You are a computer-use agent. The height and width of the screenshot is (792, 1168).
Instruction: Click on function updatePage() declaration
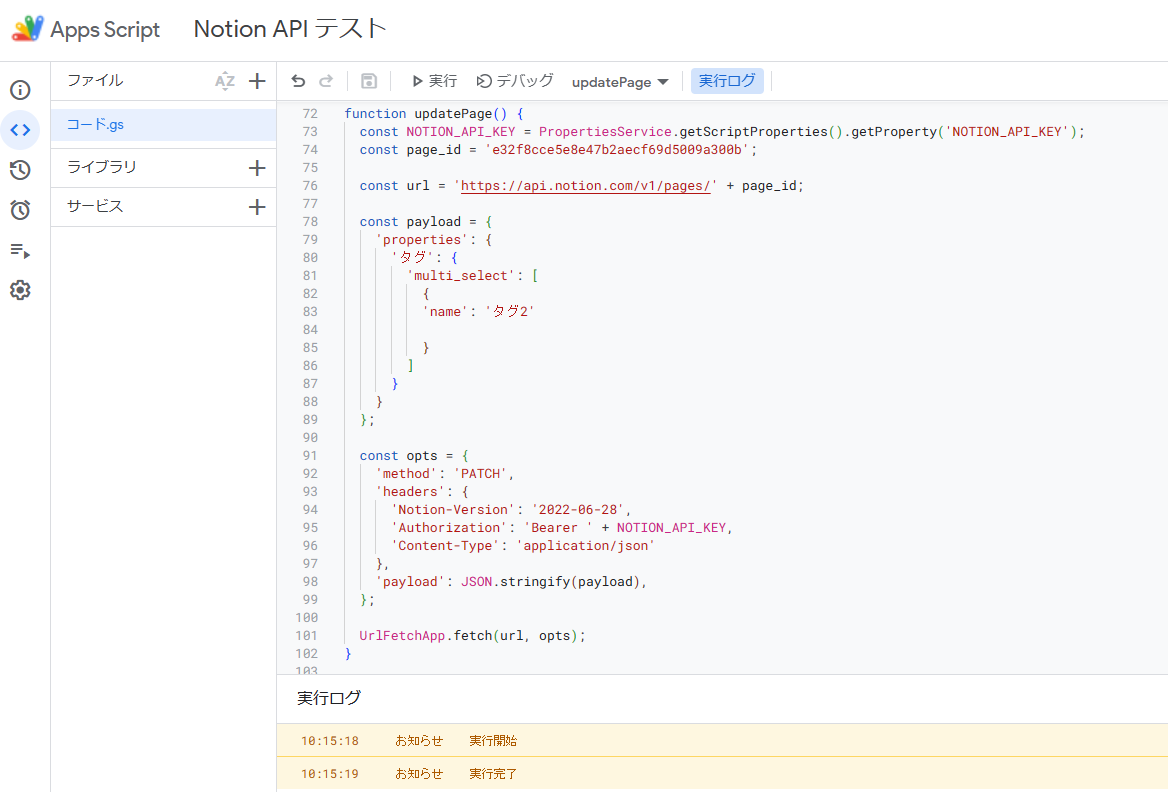434,113
